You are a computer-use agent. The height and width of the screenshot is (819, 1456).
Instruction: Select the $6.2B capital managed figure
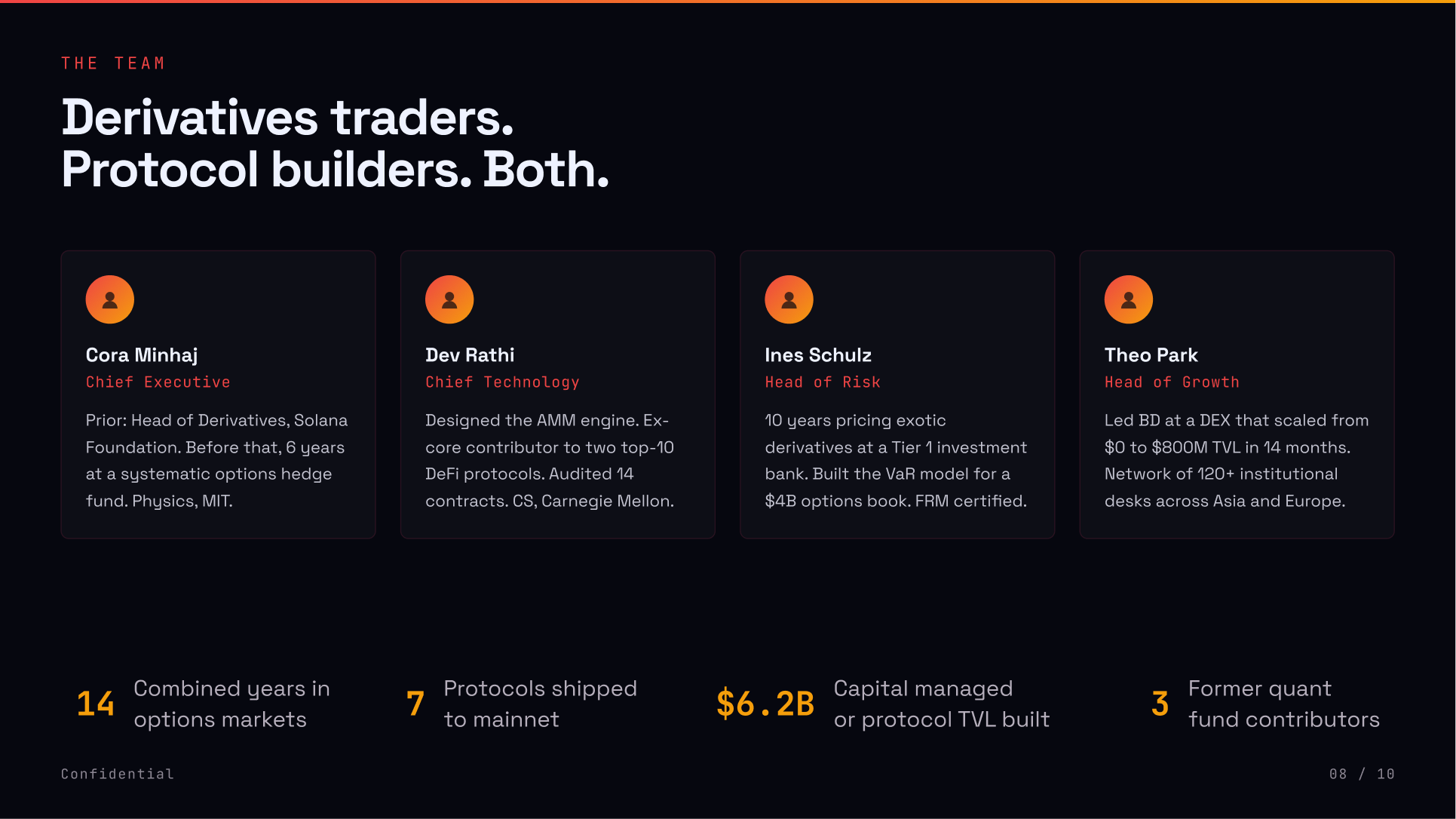click(x=765, y=704)
